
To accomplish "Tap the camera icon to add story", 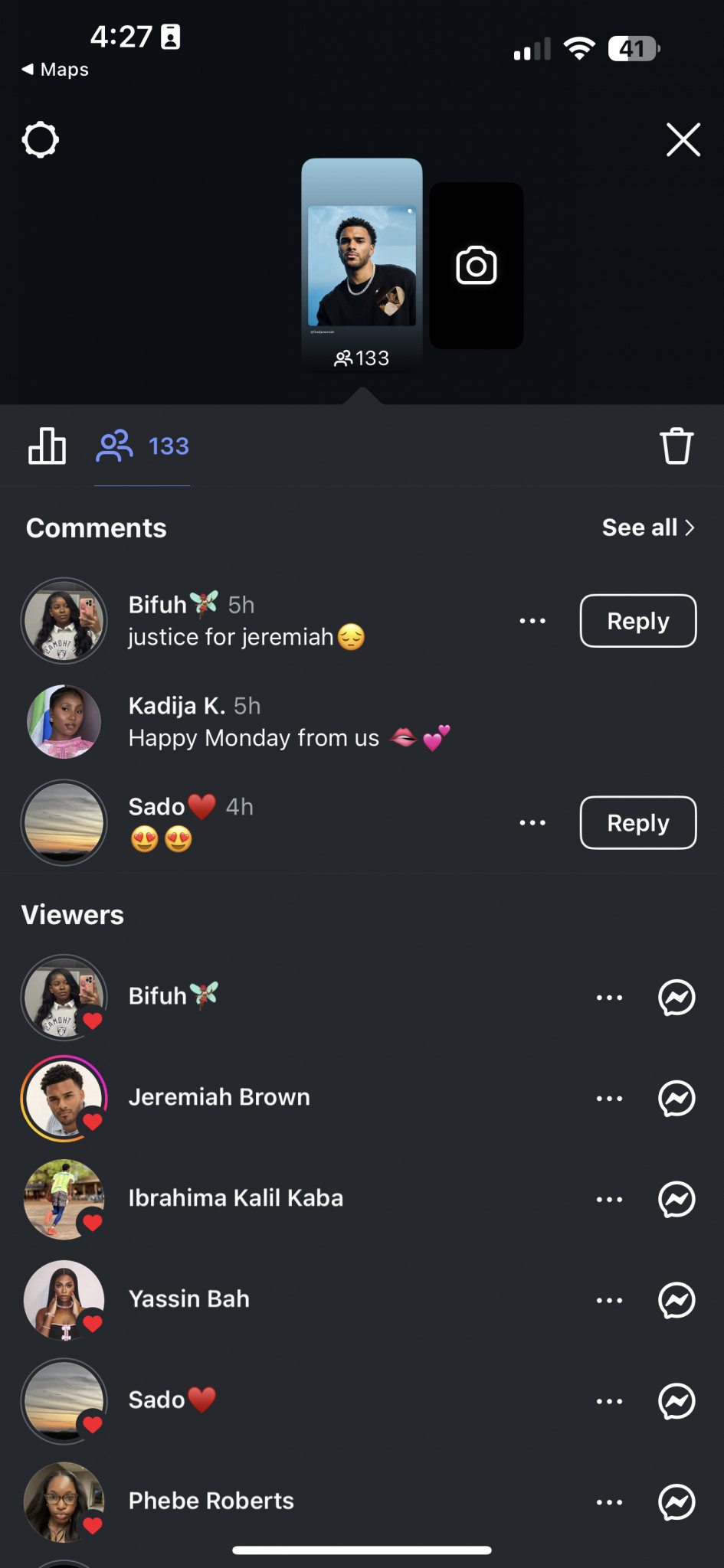I will tap(476, 266).
